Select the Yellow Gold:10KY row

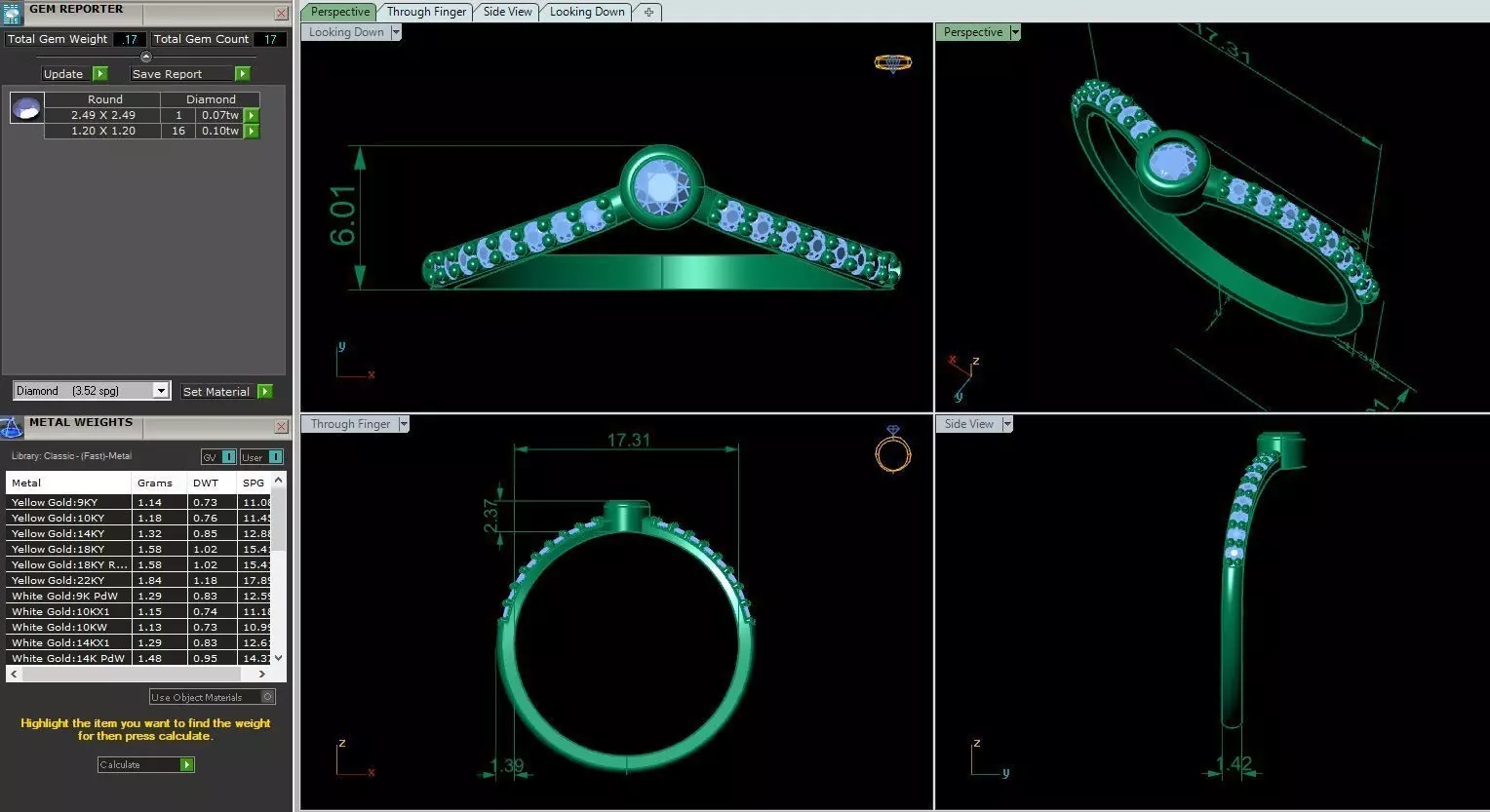[138, 518]
